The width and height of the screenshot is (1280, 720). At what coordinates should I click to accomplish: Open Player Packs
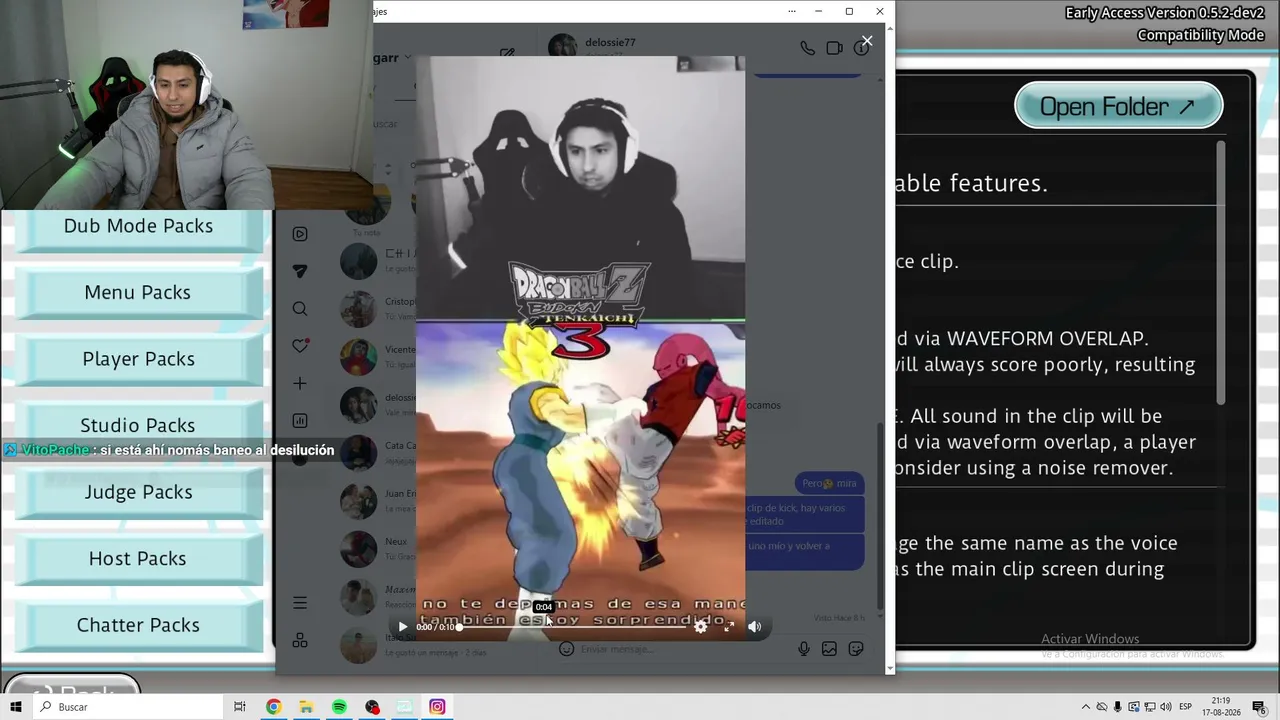[138, 359]
